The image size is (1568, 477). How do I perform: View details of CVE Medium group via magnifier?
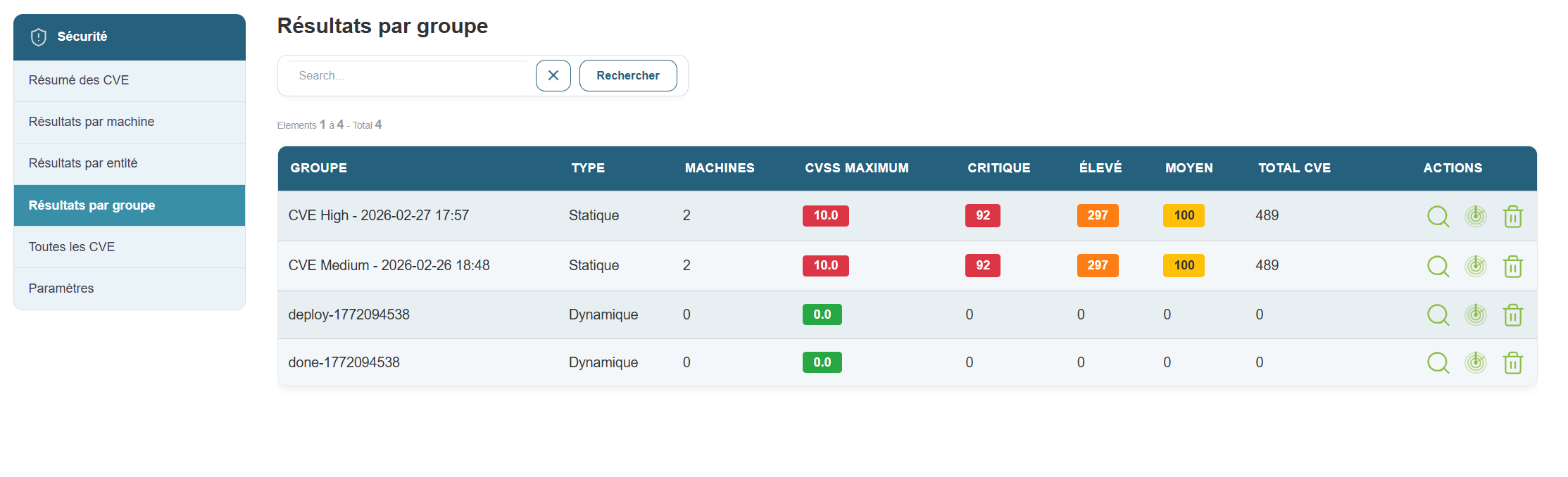(1437, 266)
